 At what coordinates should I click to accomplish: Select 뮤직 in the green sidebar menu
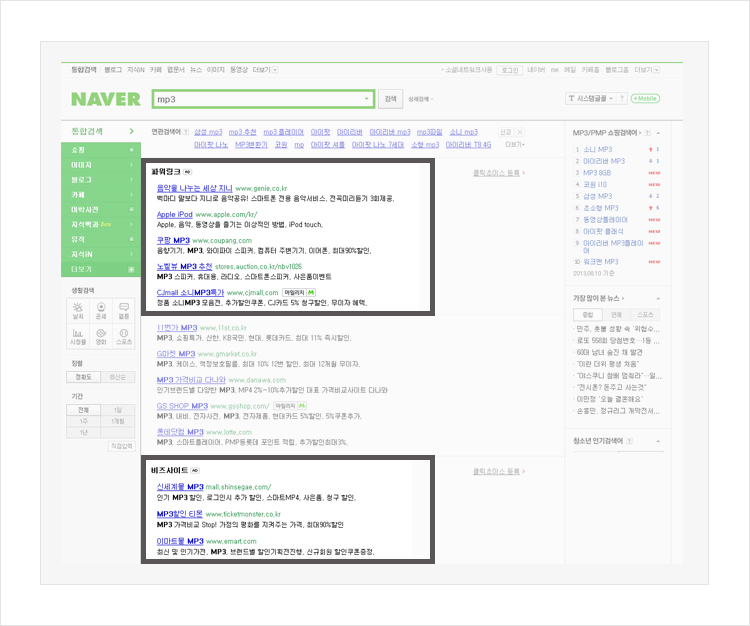(x=101, y=239)
